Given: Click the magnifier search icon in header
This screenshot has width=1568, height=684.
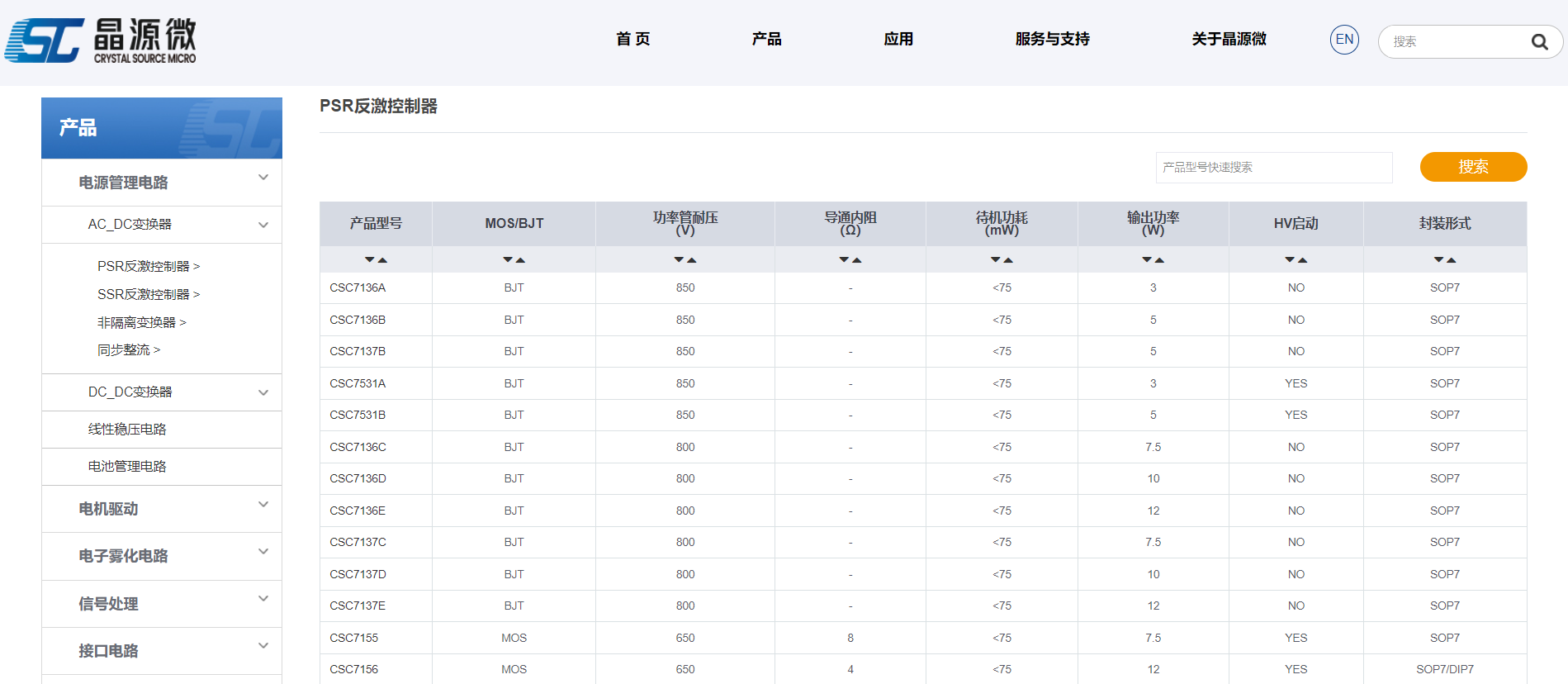Looking at the screenshot, I should point(1539,42).
